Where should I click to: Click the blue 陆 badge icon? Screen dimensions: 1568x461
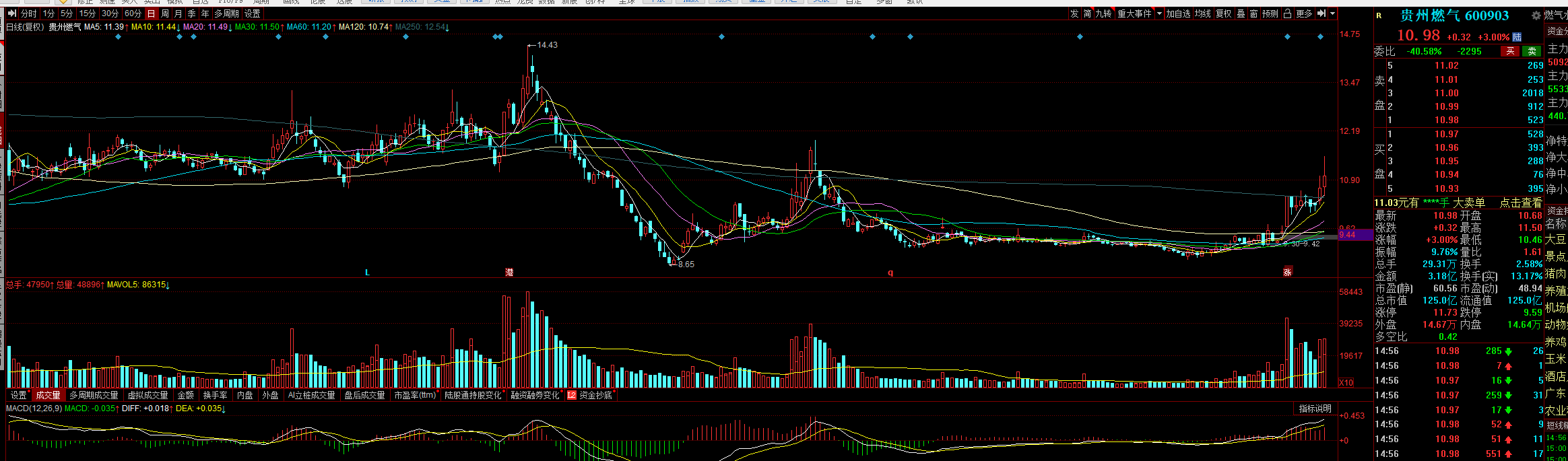tap(1517, 37)
